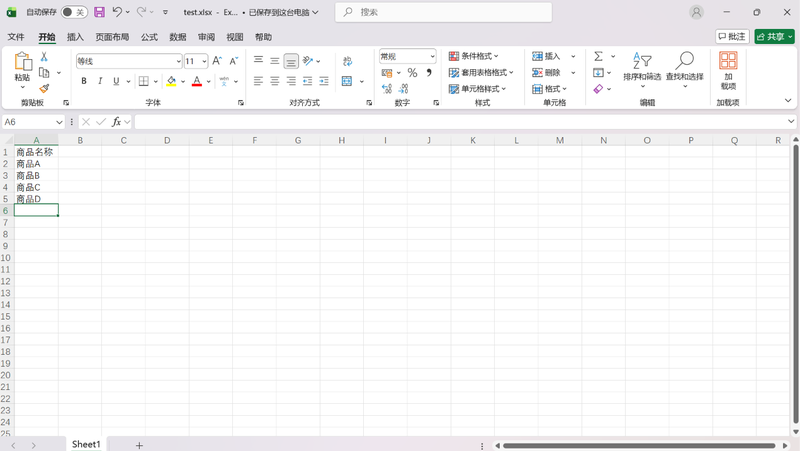
Task: Click the accounting number format icon
Action: 387,73
